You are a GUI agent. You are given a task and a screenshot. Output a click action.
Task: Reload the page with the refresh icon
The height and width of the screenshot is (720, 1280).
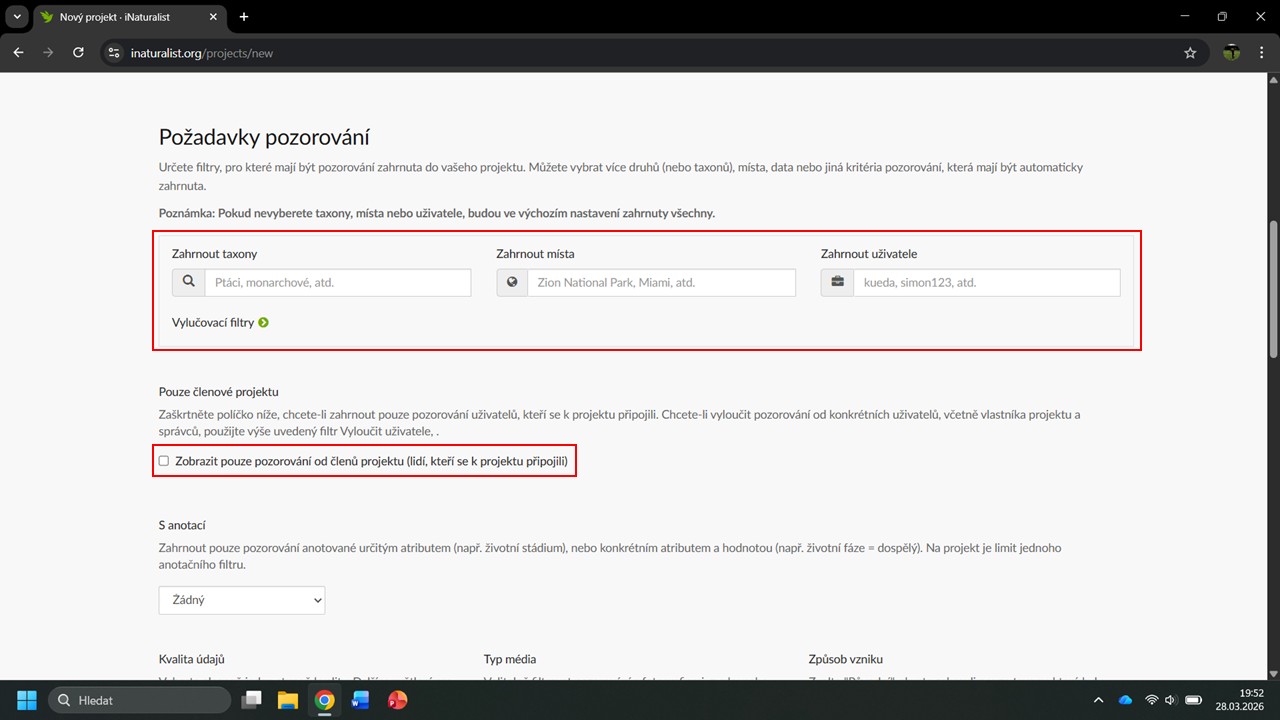click(x=78, y=53)
